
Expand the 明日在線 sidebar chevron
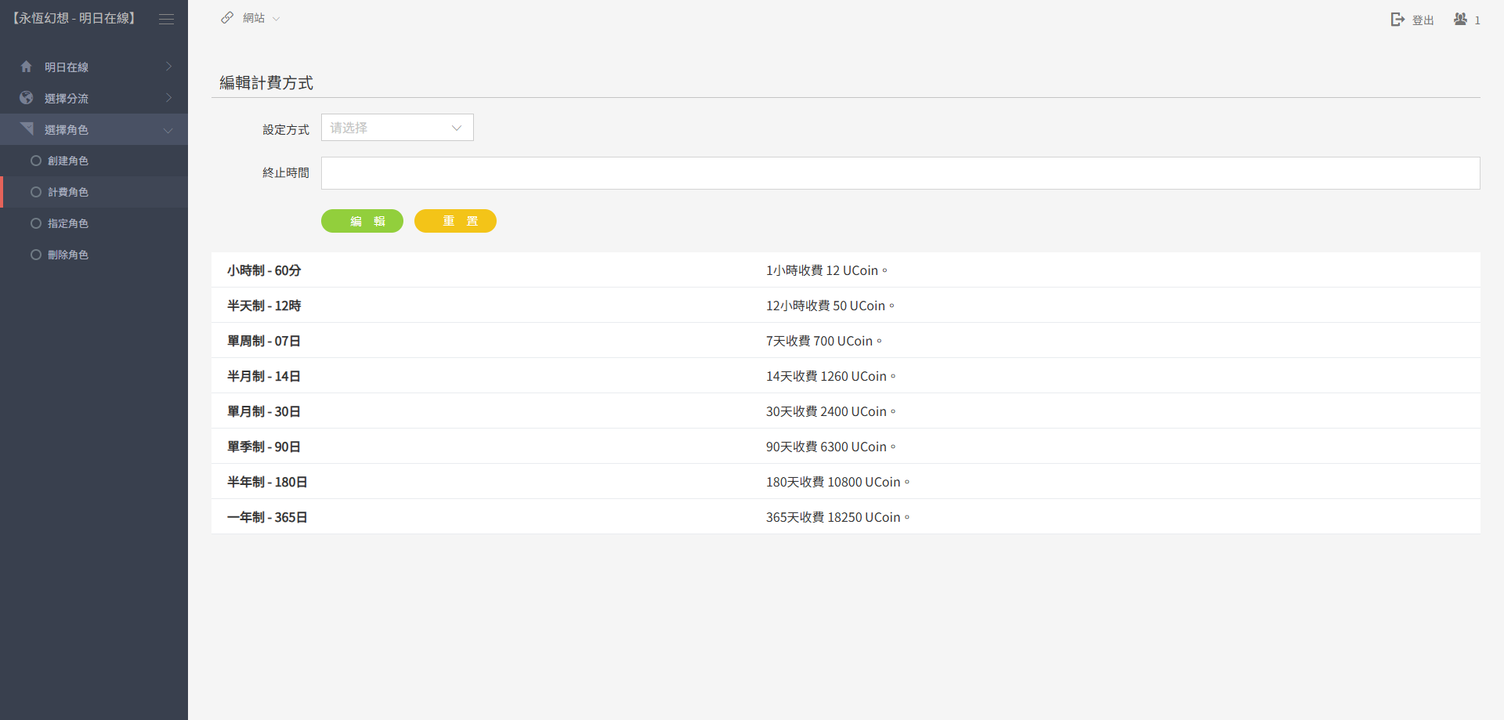tap(168, 67)
